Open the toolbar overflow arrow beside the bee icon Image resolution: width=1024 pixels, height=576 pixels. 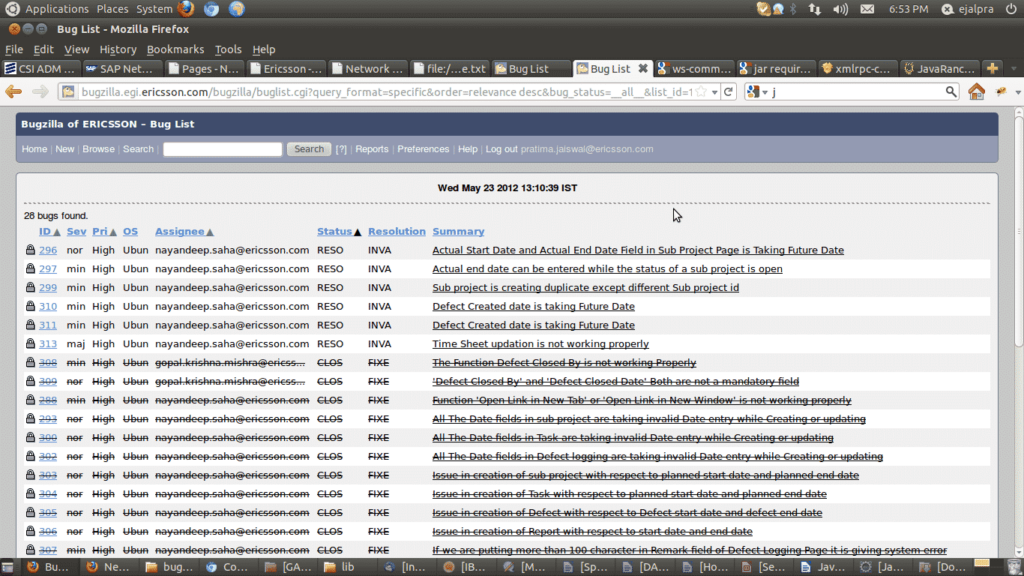tap(1018, 93)
